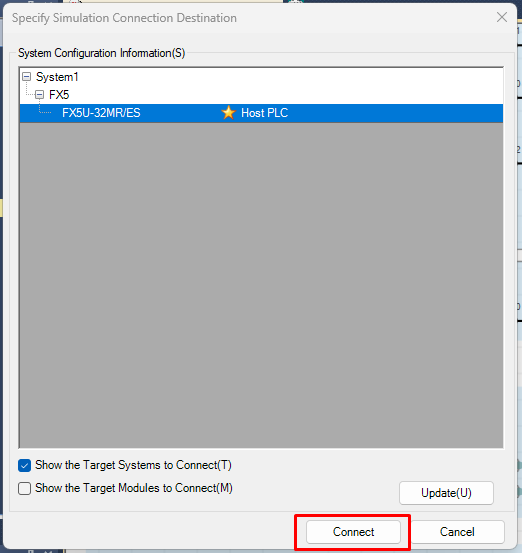
Task: Click blank highlighted row space right of Host PLC
Action: (395, 113)
